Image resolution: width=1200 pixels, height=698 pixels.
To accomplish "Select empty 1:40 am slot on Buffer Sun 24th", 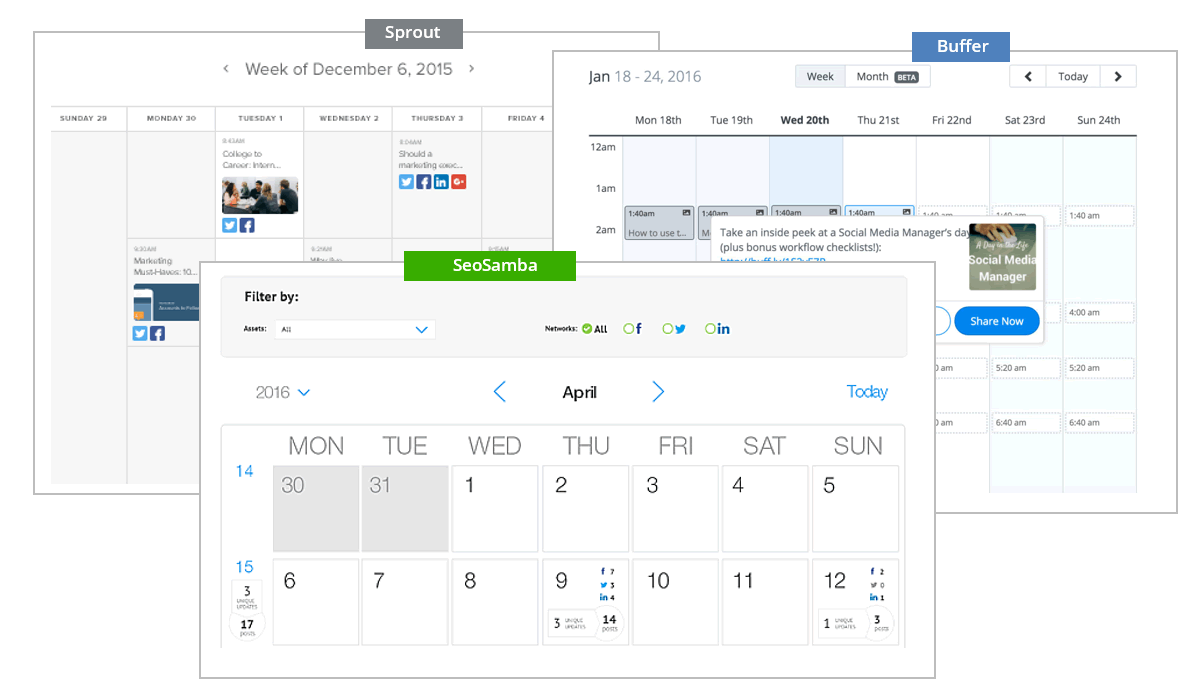I will coord(1099,216).
